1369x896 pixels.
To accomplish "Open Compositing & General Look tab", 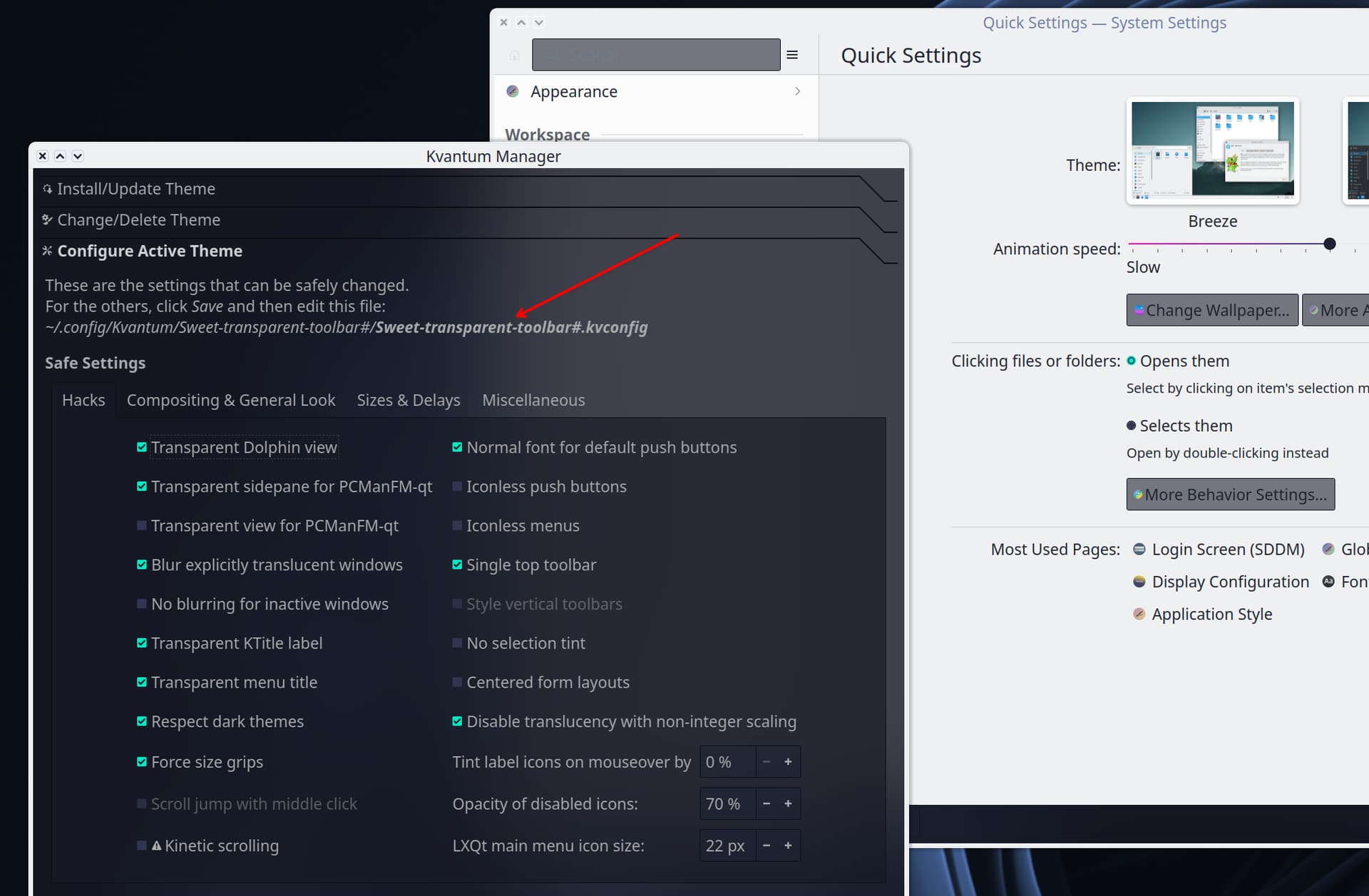I will 231,400.
